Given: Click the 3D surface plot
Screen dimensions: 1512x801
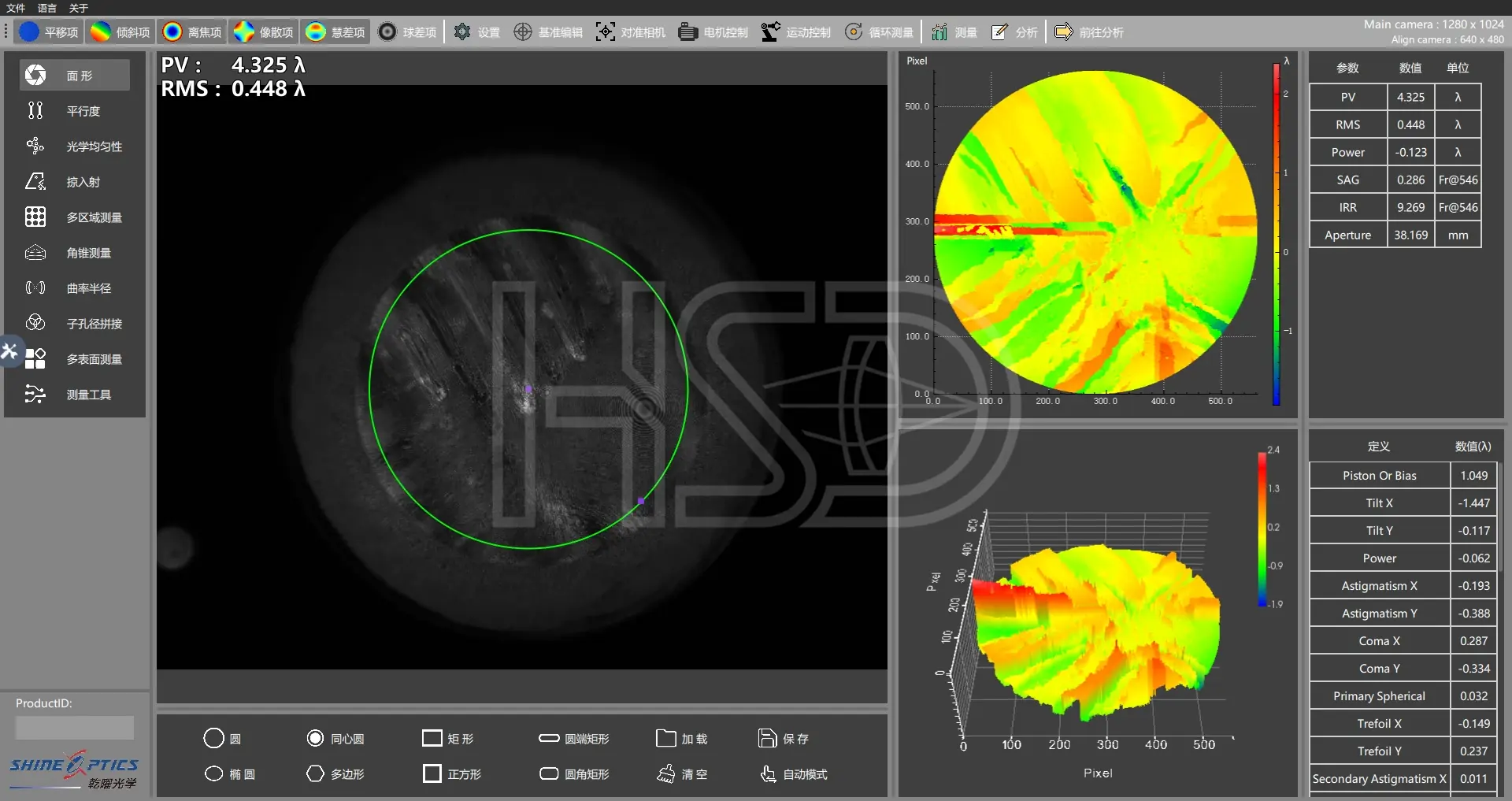Looking at the screenshot, I should pos(1099,634).
